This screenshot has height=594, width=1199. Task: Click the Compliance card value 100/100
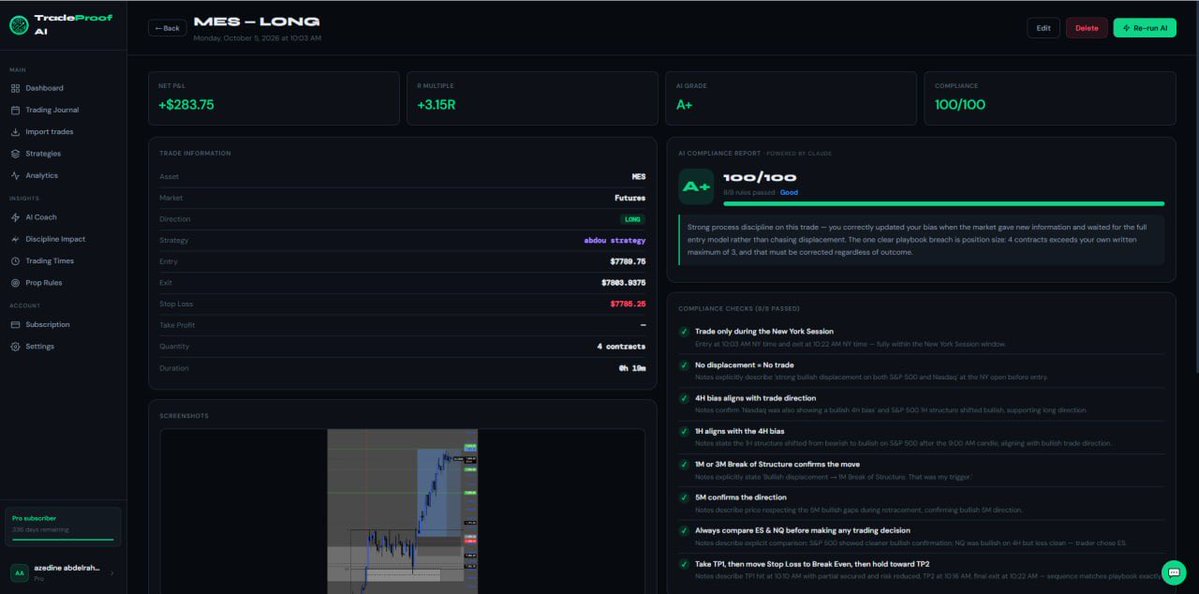click(960, 105)
